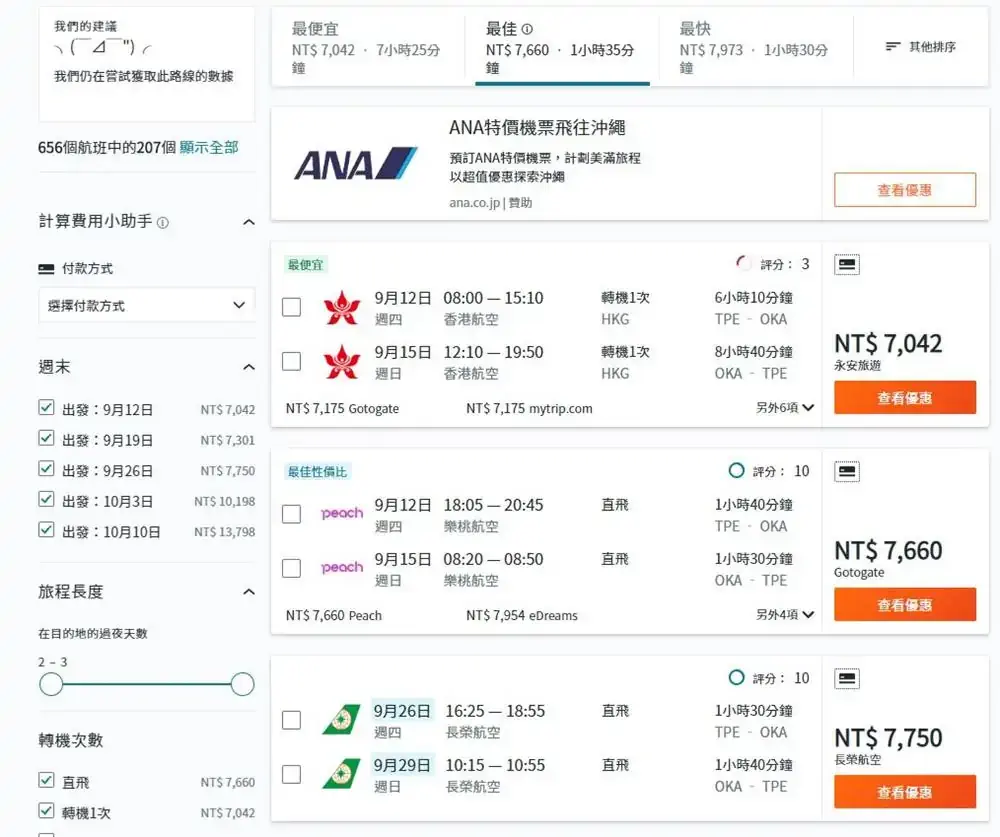This screenshot has height=837, width=1000.
Task: Click card icon on NT$ 7,750 result
Action: tap(847, 678)
